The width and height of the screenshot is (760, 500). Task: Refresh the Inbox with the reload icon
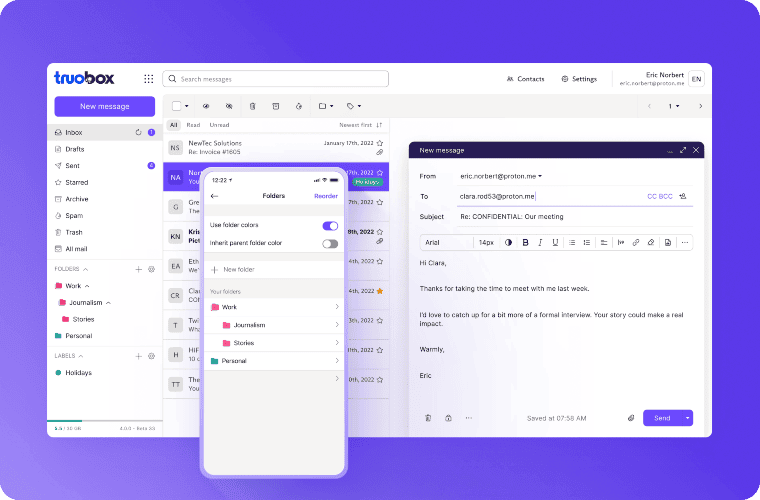pos(138,132)
